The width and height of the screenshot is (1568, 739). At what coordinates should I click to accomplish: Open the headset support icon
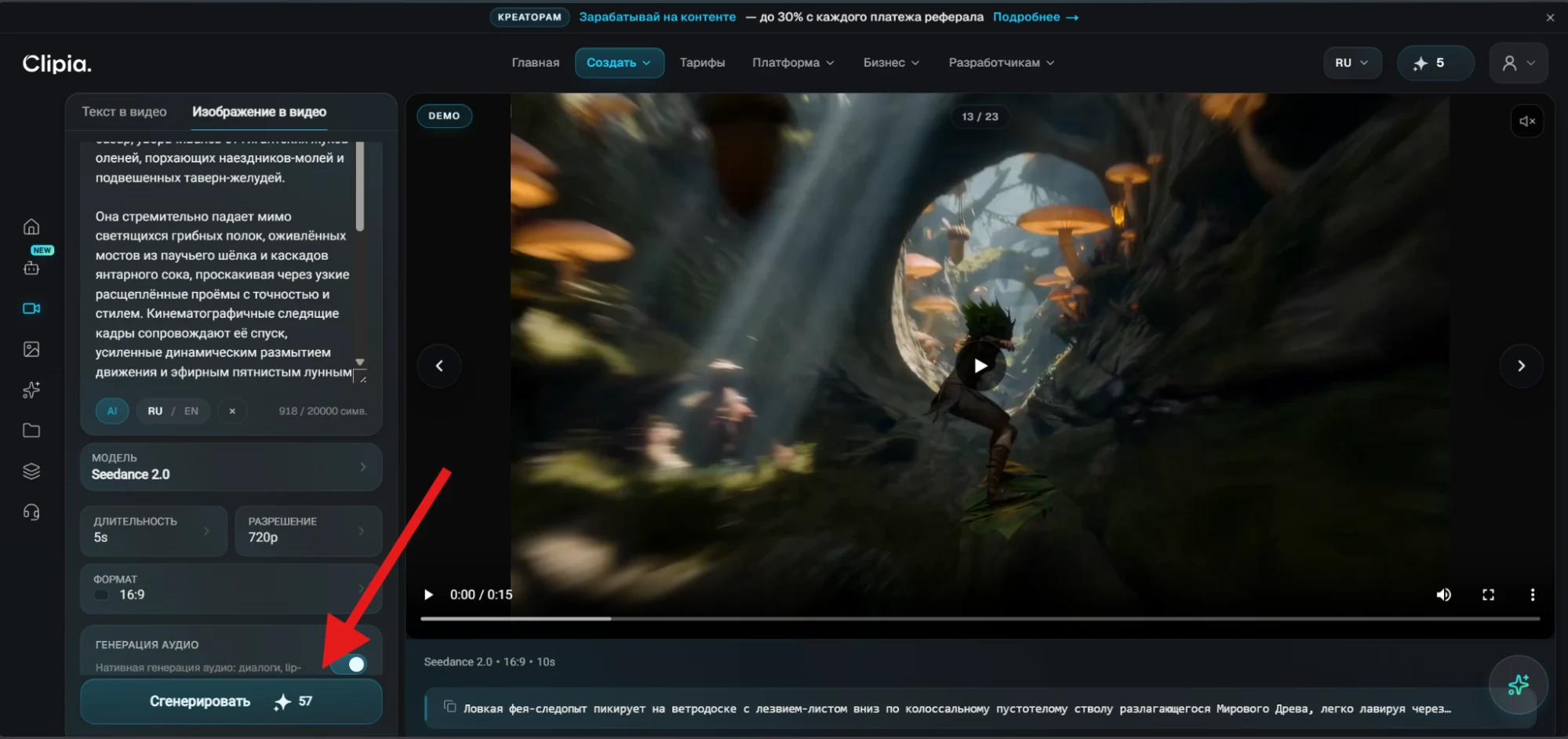coord(31,512)
